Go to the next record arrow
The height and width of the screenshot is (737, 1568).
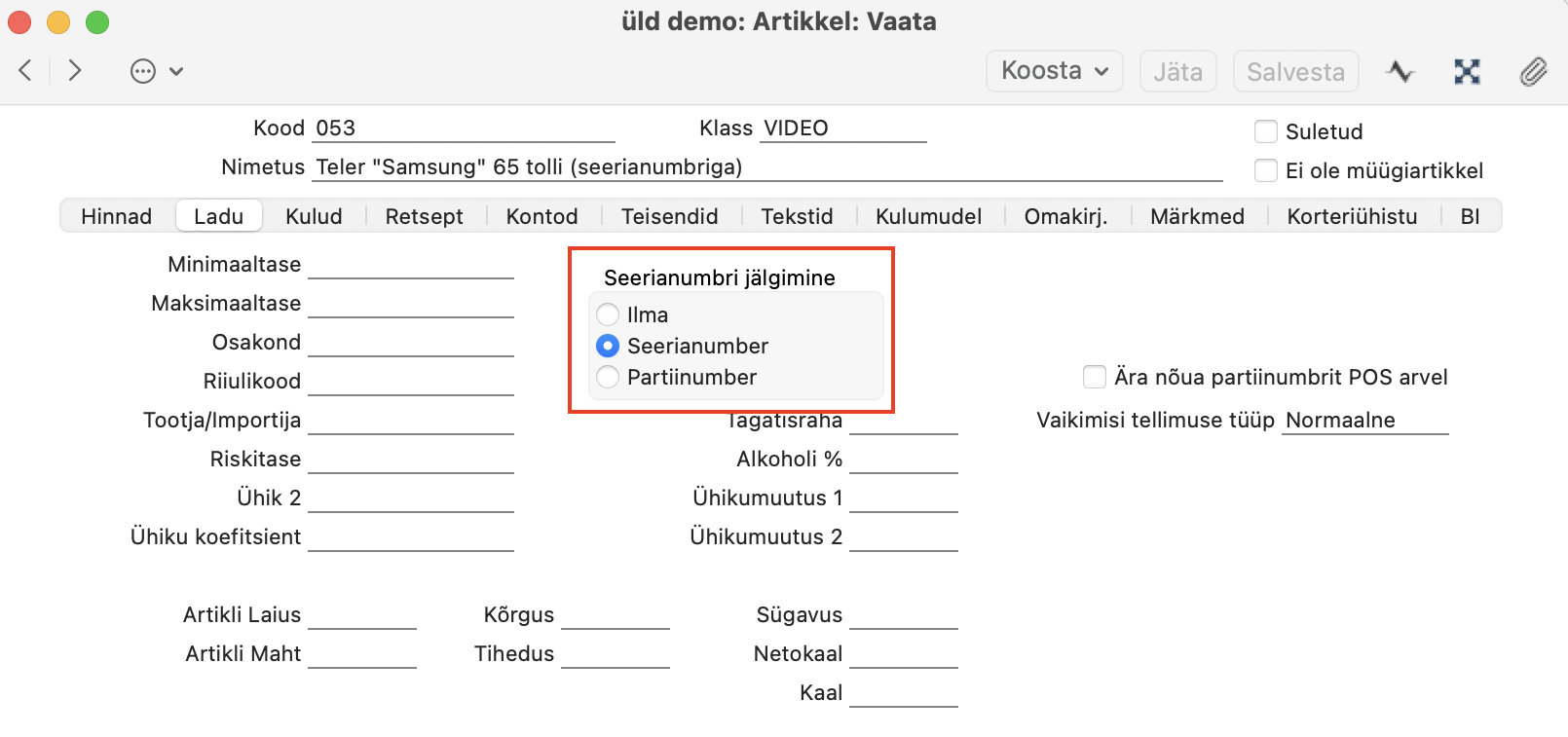click(x=75, y=70)
